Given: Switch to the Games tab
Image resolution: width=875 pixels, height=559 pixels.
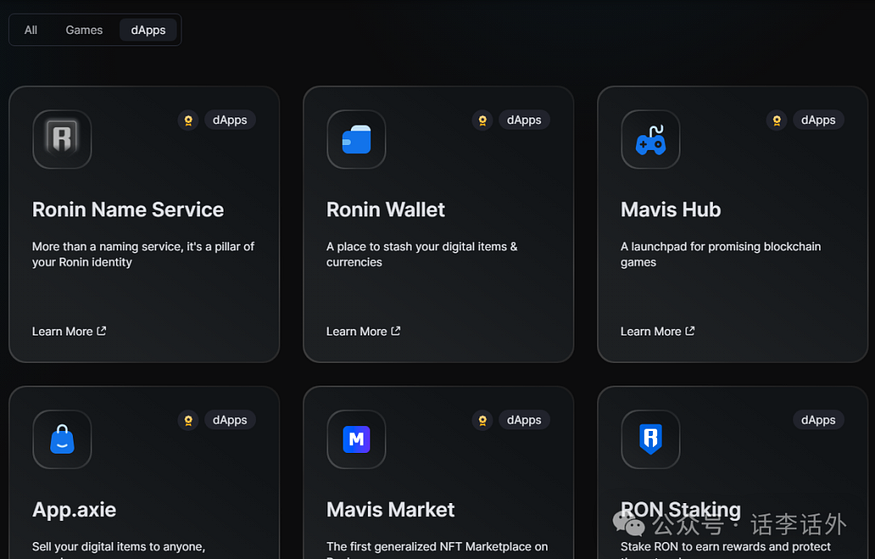Looking at the screenshot, I should [x=84, y=30].
